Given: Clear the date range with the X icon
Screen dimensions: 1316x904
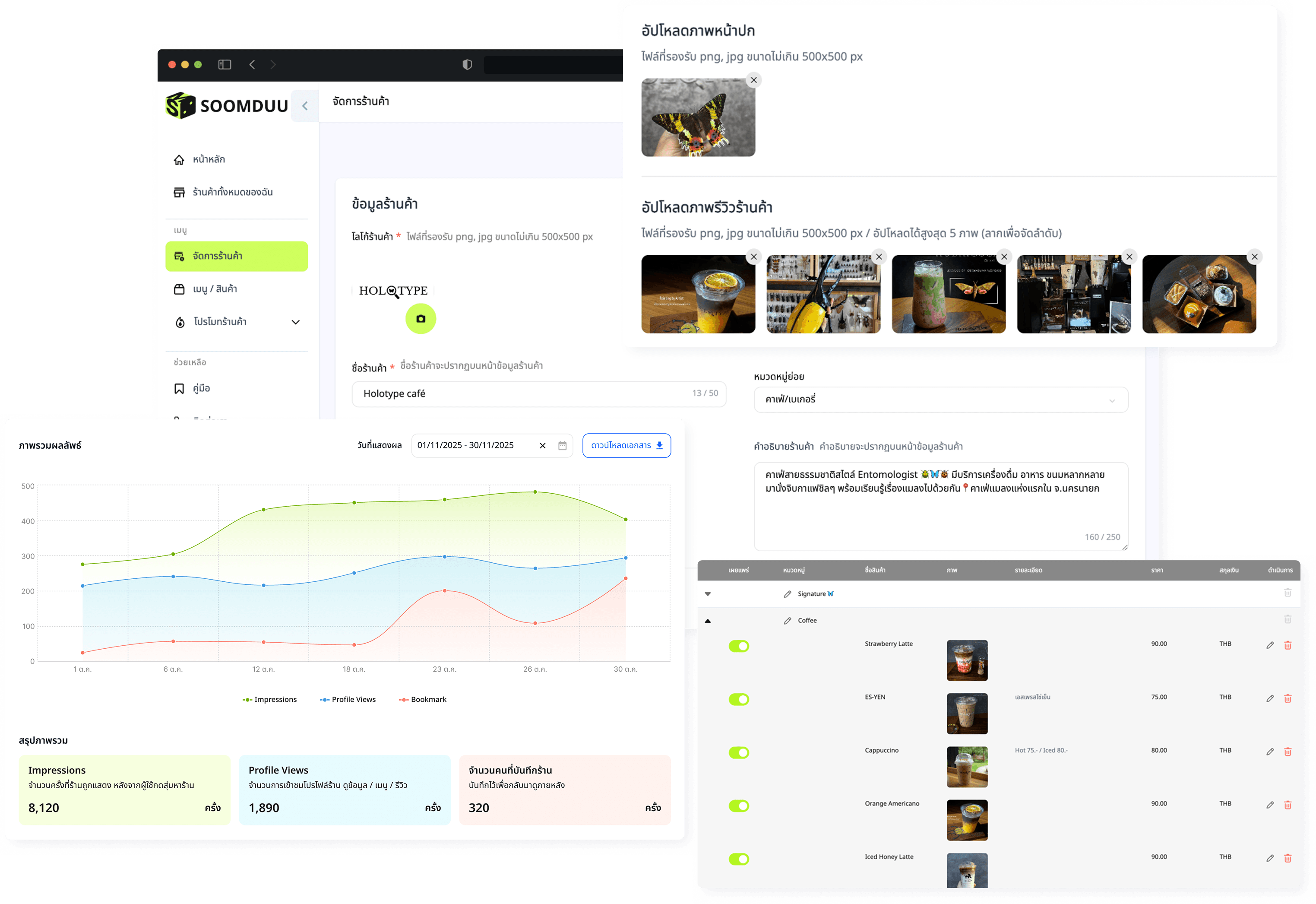Looking at the screenshot, I should tap(542, 446).
